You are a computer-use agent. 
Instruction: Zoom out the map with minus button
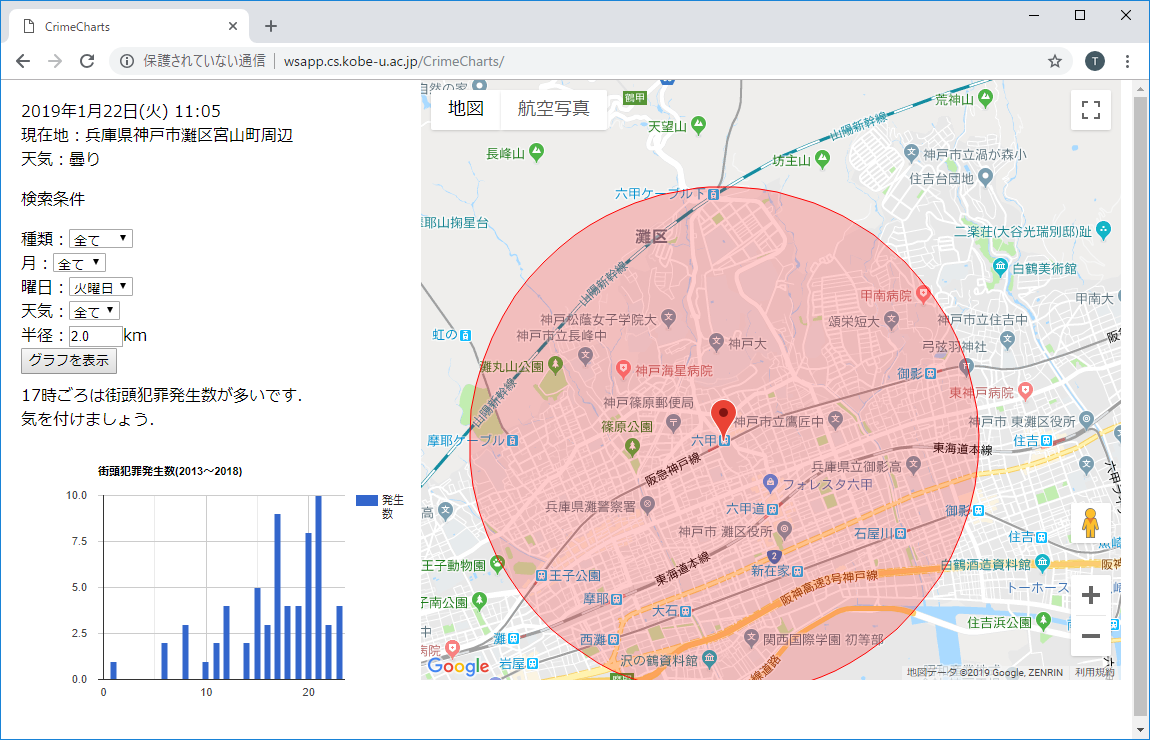pos(1091,636)
